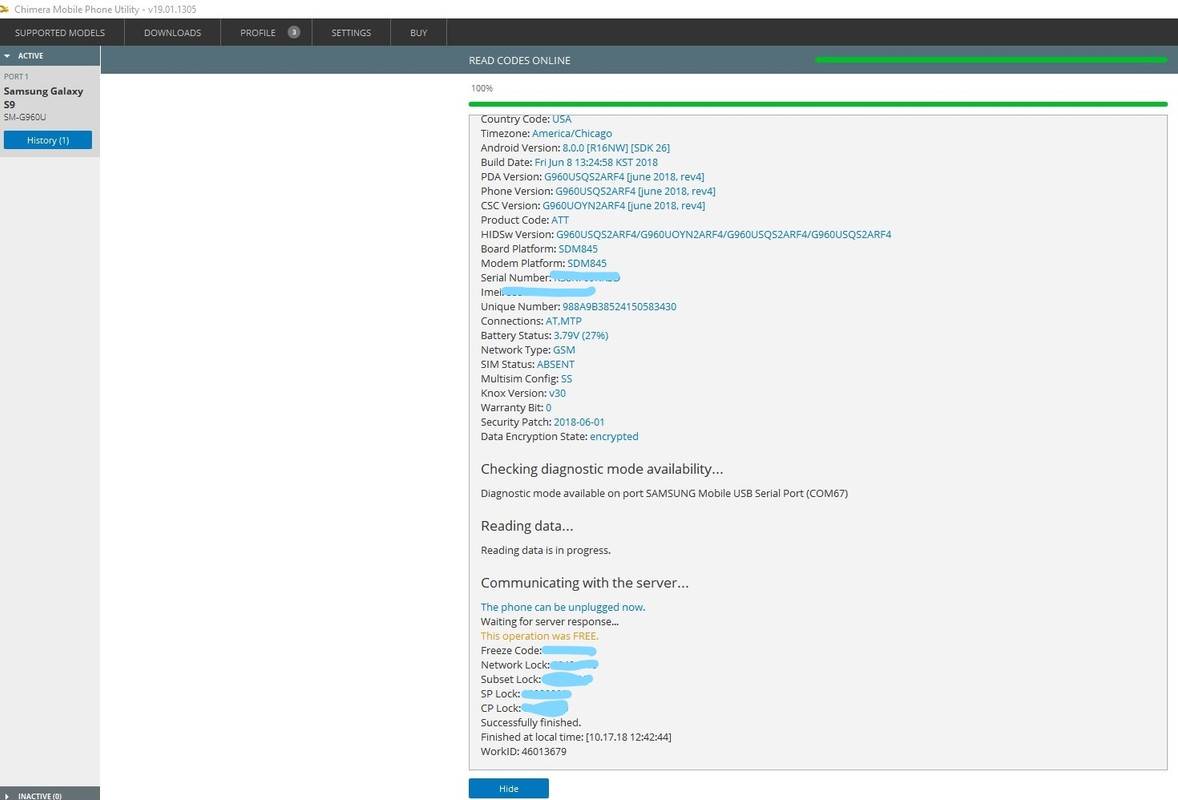The width and height of the screenshot is (1178, 800).
Task: Click the Product Code value ATT
Action: click(x=560, y=220)
